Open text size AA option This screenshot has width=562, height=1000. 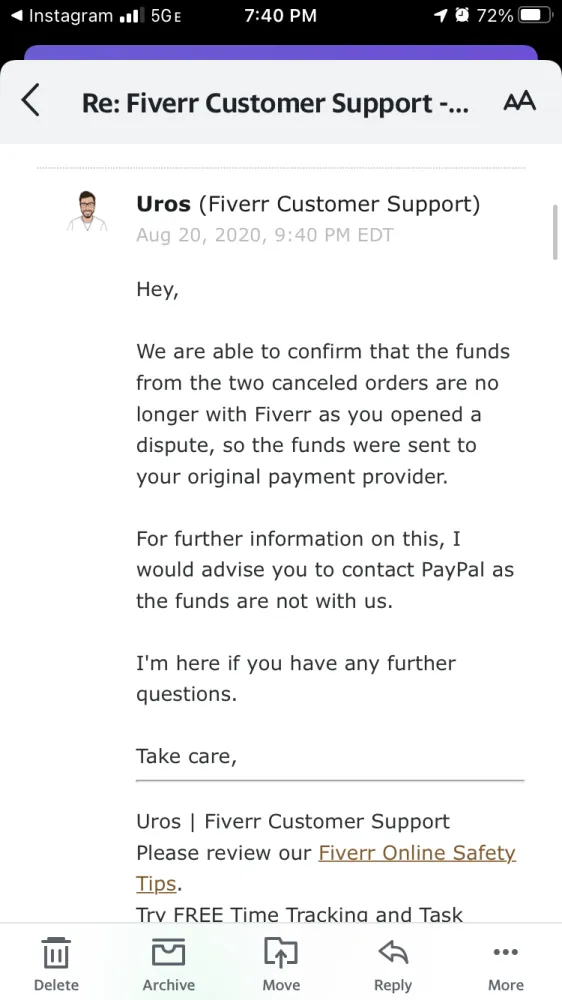click(x=519, y=101)
